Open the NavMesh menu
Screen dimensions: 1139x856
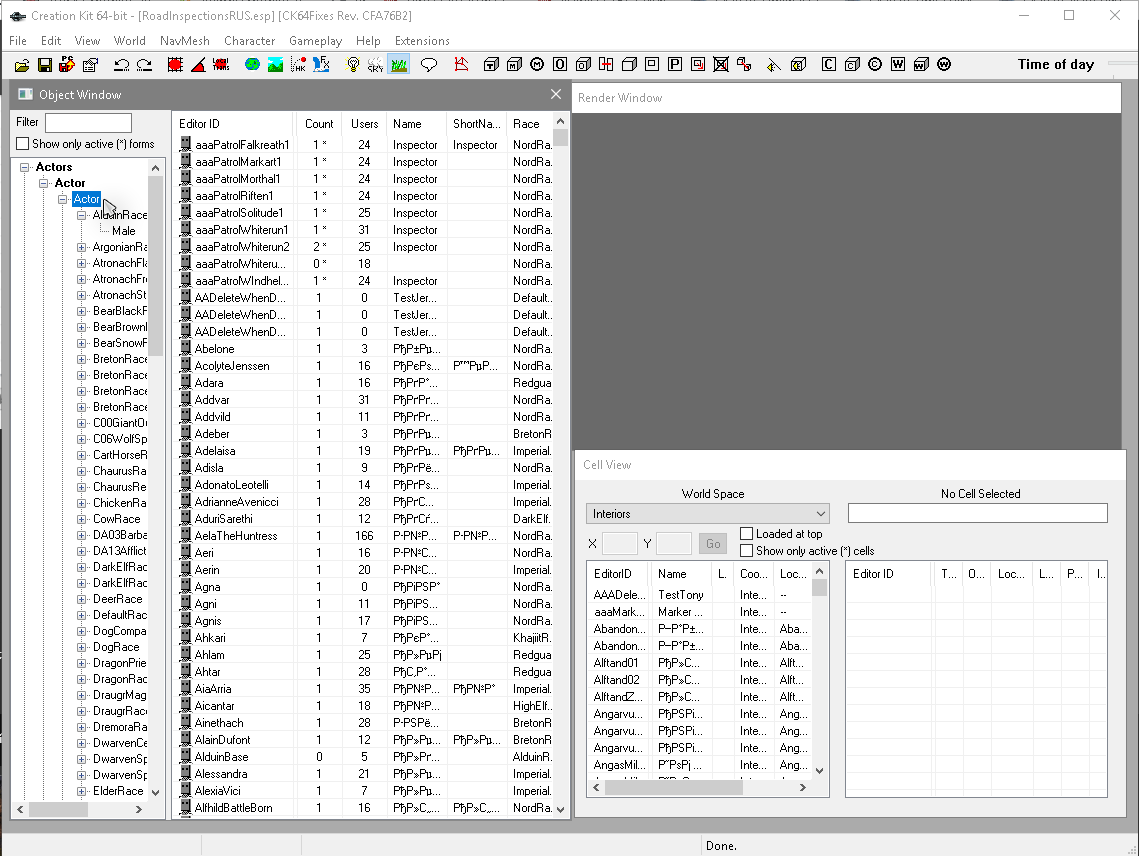(x=184, y=41)
